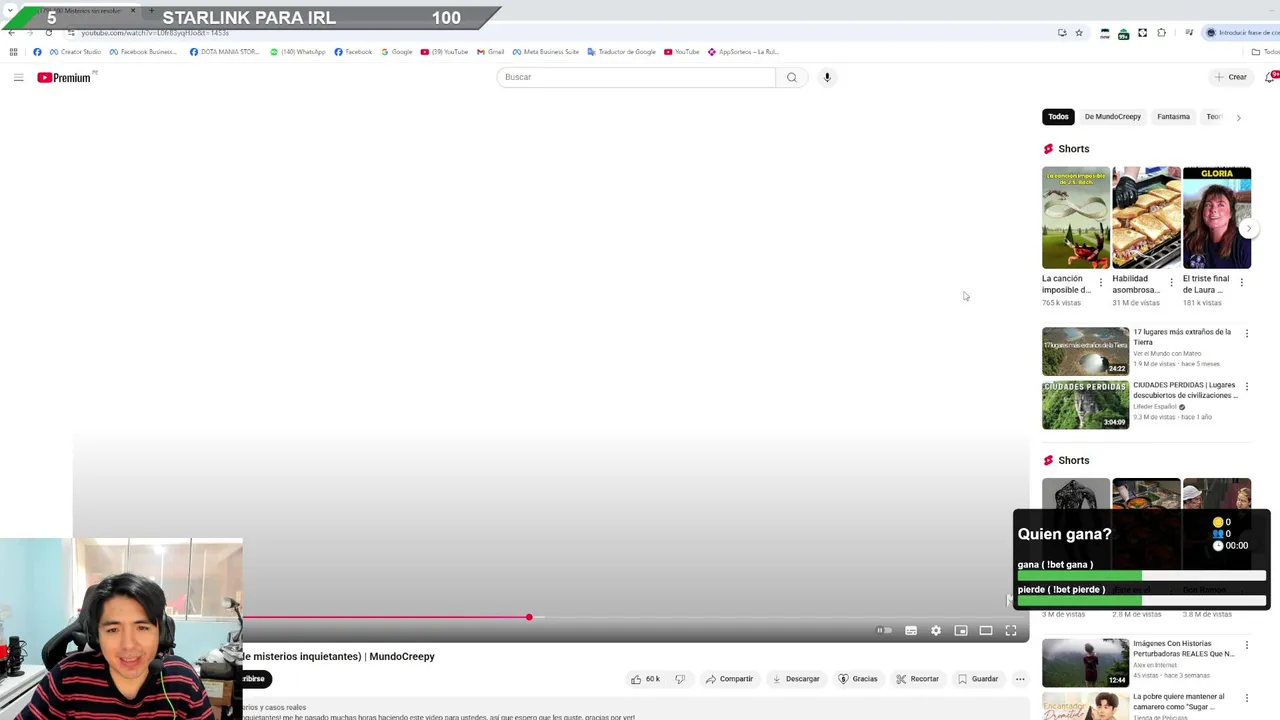
Task: Click the search magnifier button
Action: tap(792, 77)
